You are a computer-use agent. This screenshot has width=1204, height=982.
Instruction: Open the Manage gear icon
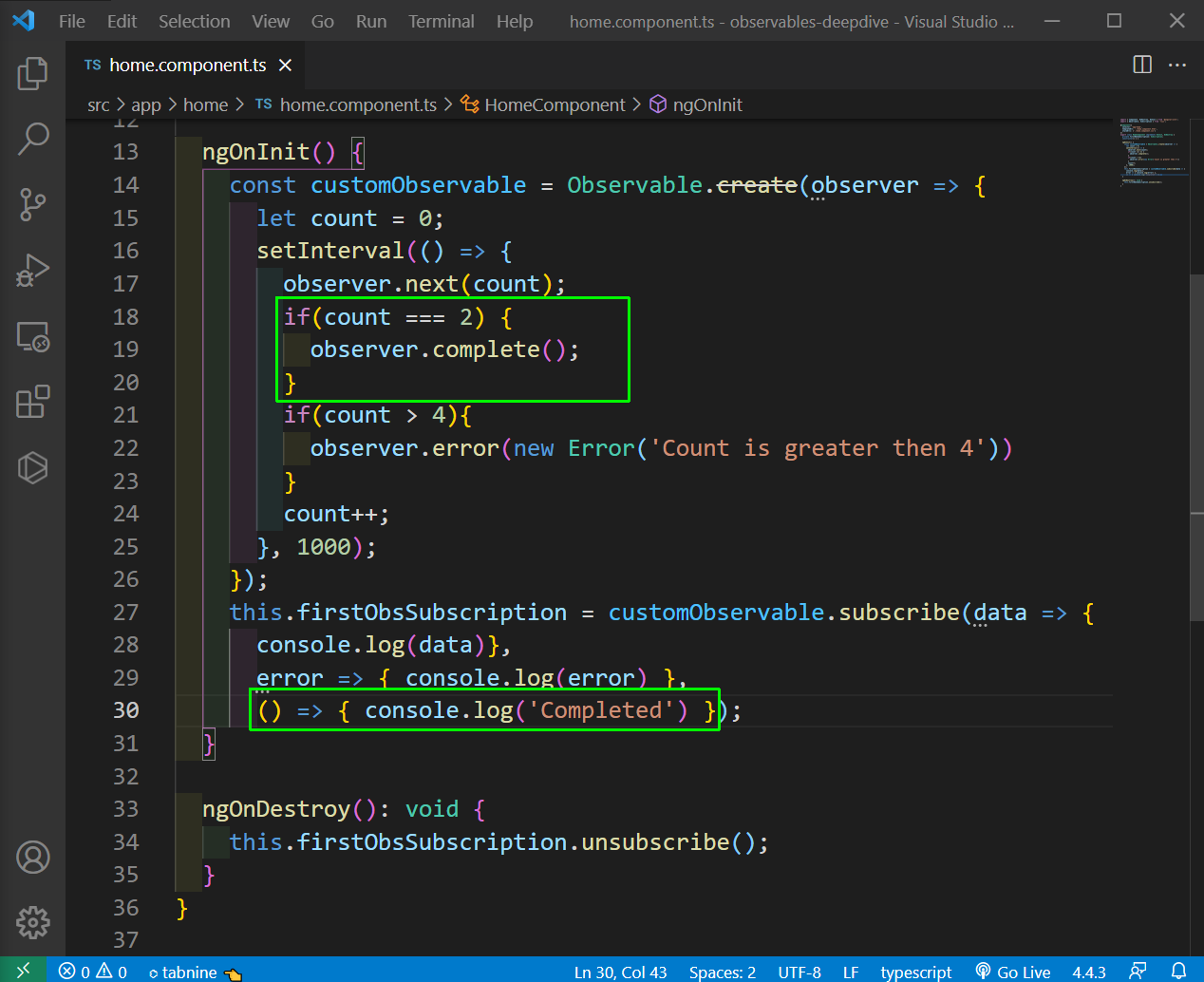pos(32,922)
